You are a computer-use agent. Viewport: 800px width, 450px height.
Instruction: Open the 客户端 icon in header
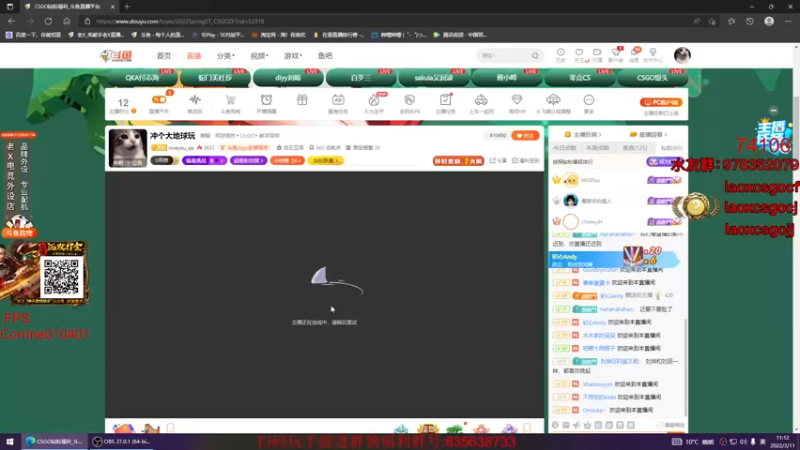pos(616,53)
